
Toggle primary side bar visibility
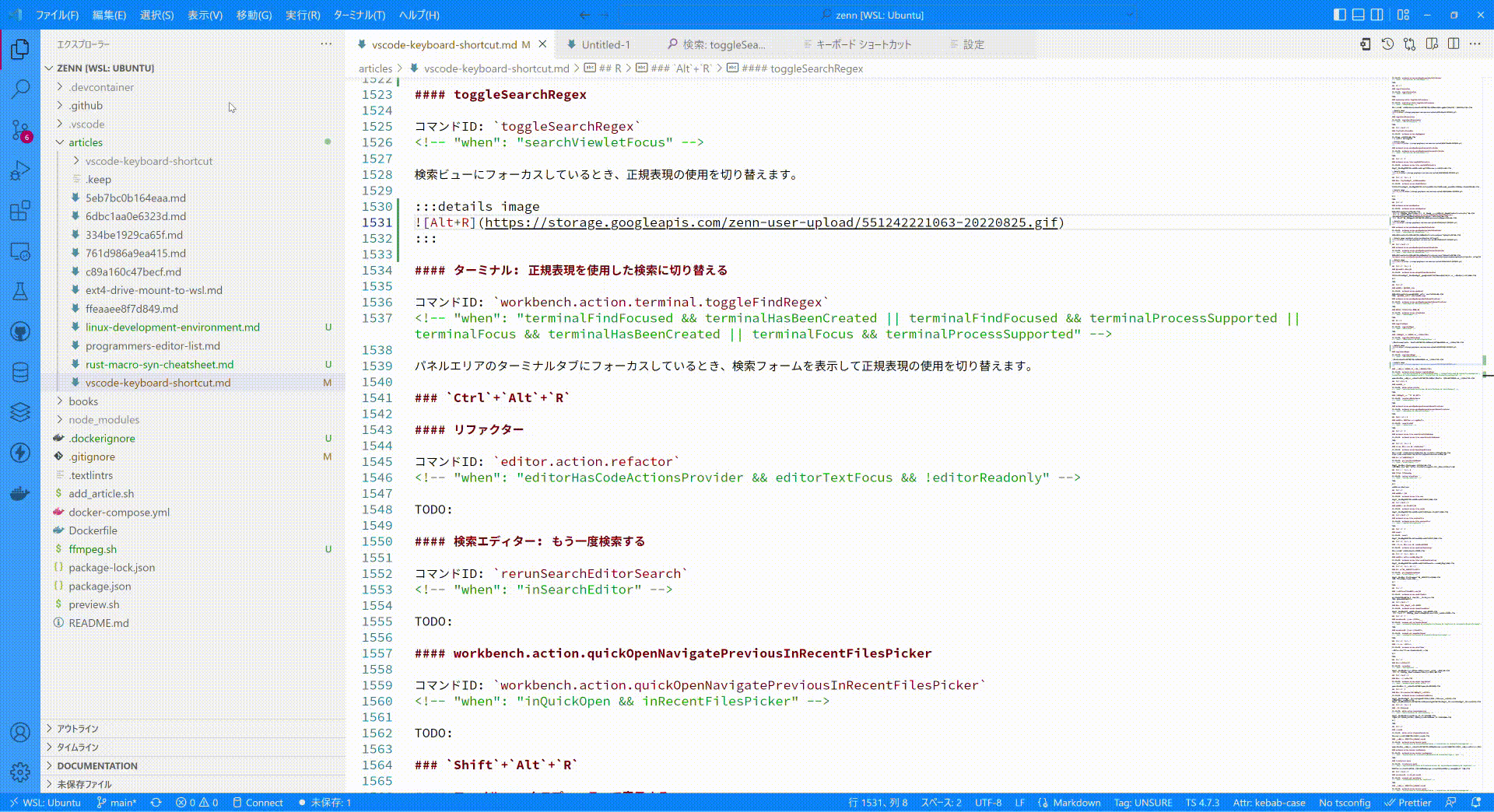tap(1339, 15)
